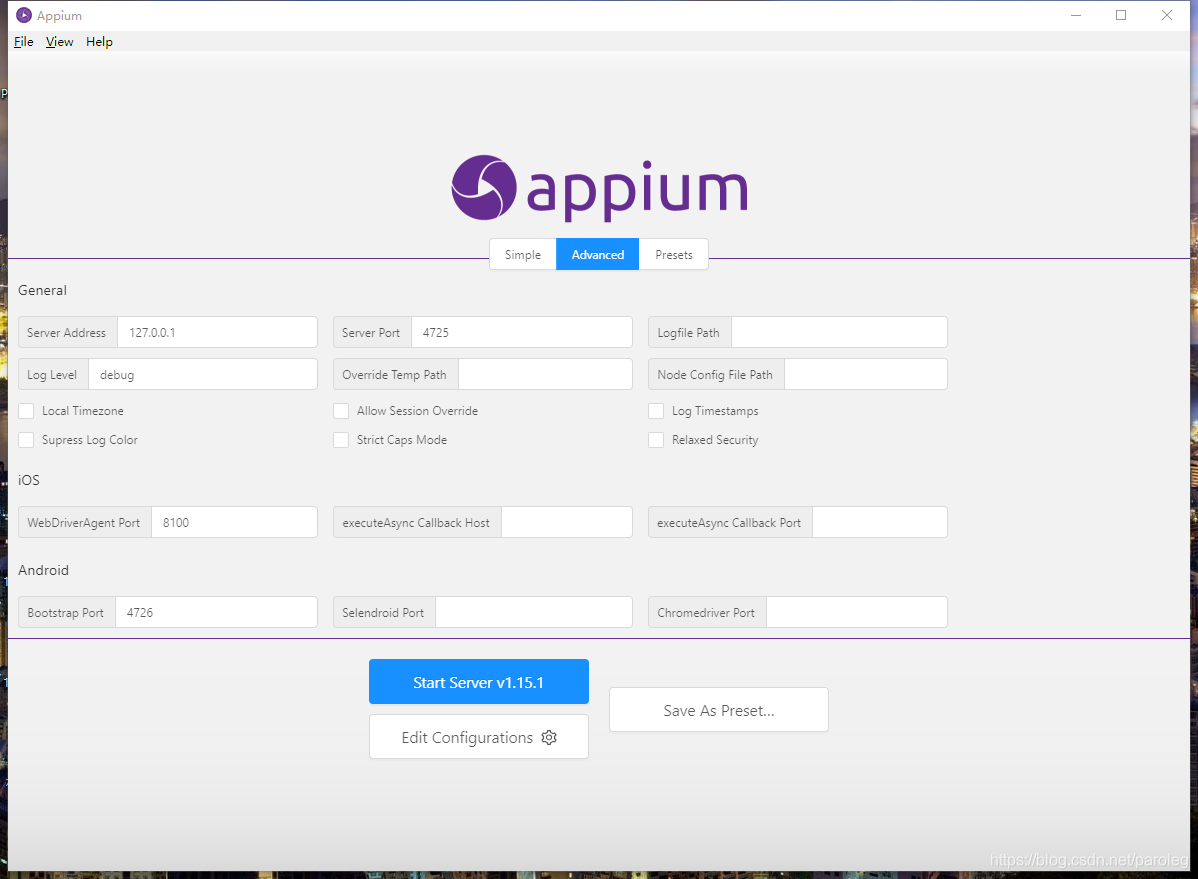Click the Node Config File Path field
This screenshot has width=1198, height=879.
tap(866, 375)
